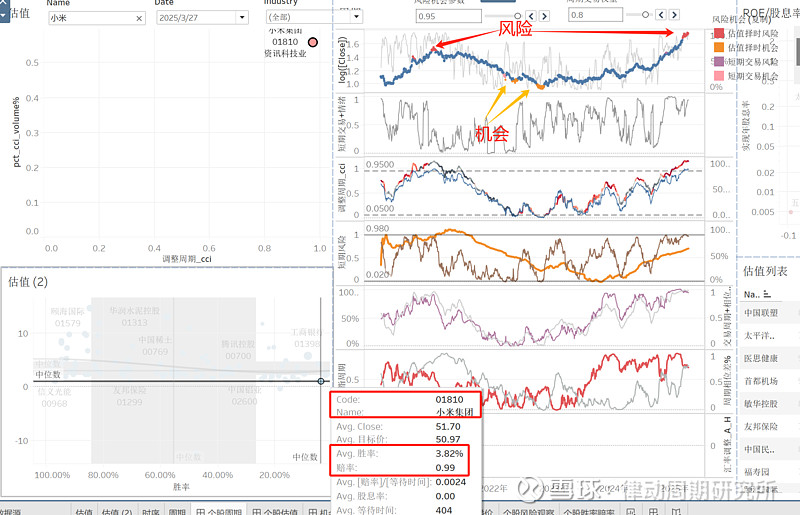Switch to the 个股估值 tab
This screenshot has height=515, width=800.
[x=275, y=511]
